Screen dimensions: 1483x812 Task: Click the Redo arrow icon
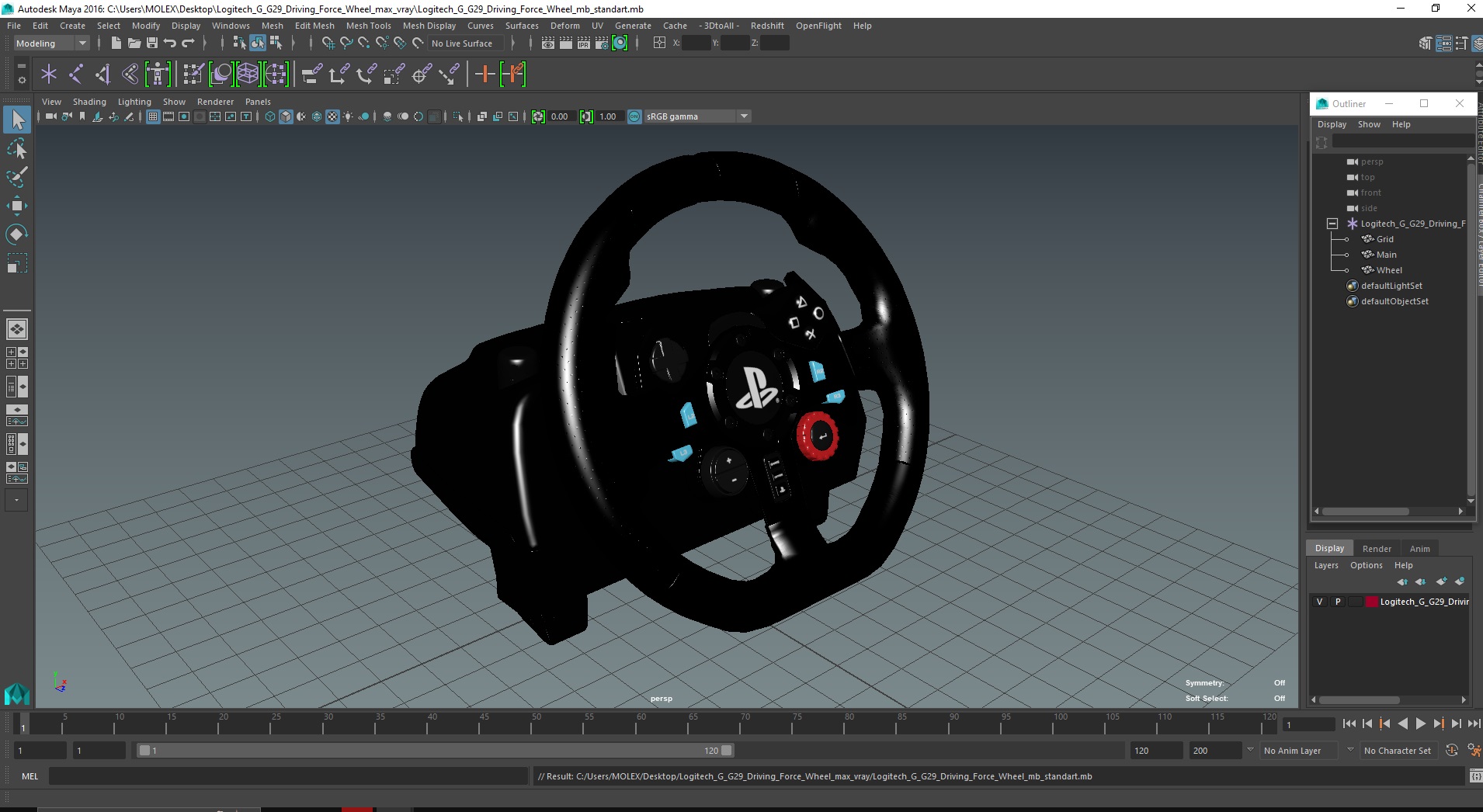[x=188, y=43]
